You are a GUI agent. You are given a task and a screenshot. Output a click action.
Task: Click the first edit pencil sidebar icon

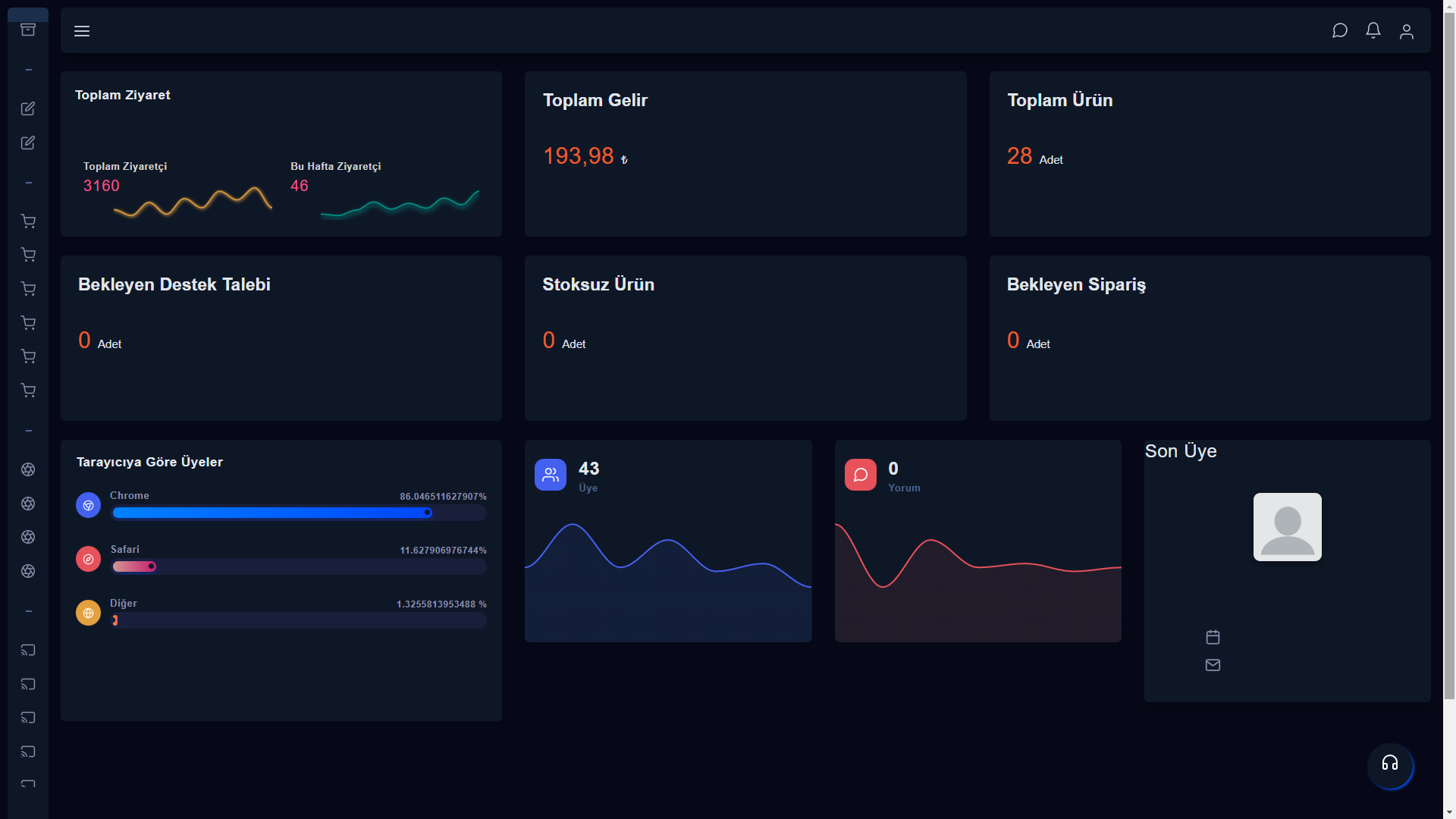coord(28,108)
